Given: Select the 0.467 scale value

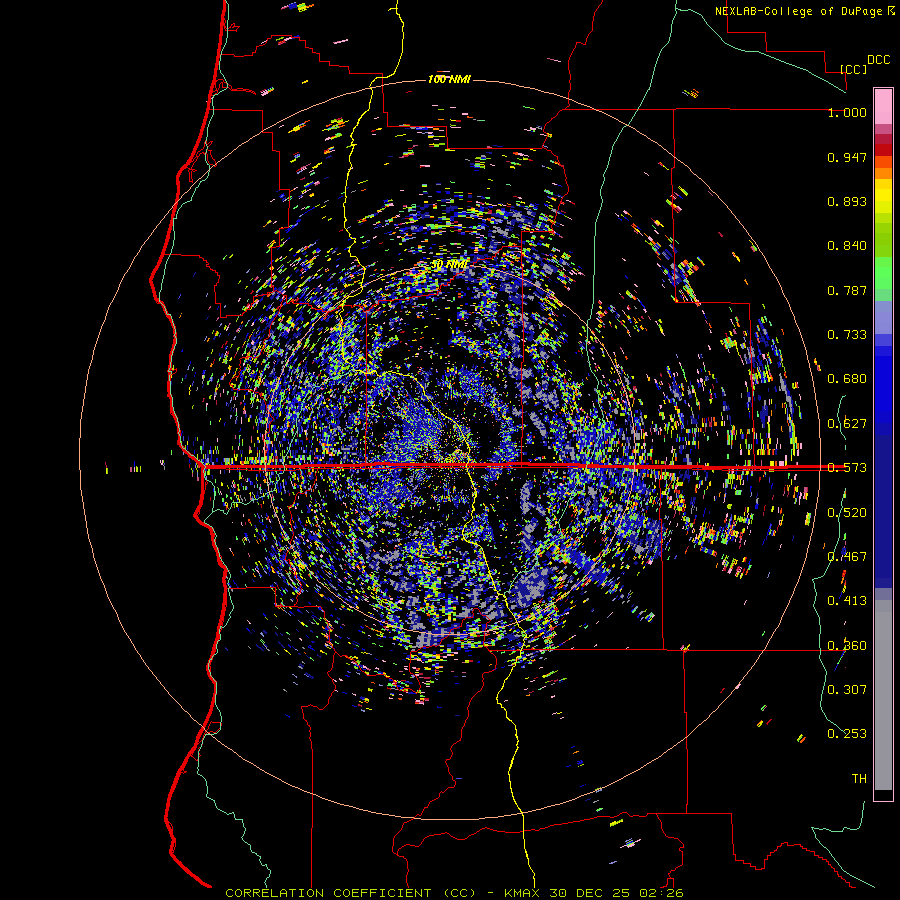Looking at the screenshot, I should 847,557.
